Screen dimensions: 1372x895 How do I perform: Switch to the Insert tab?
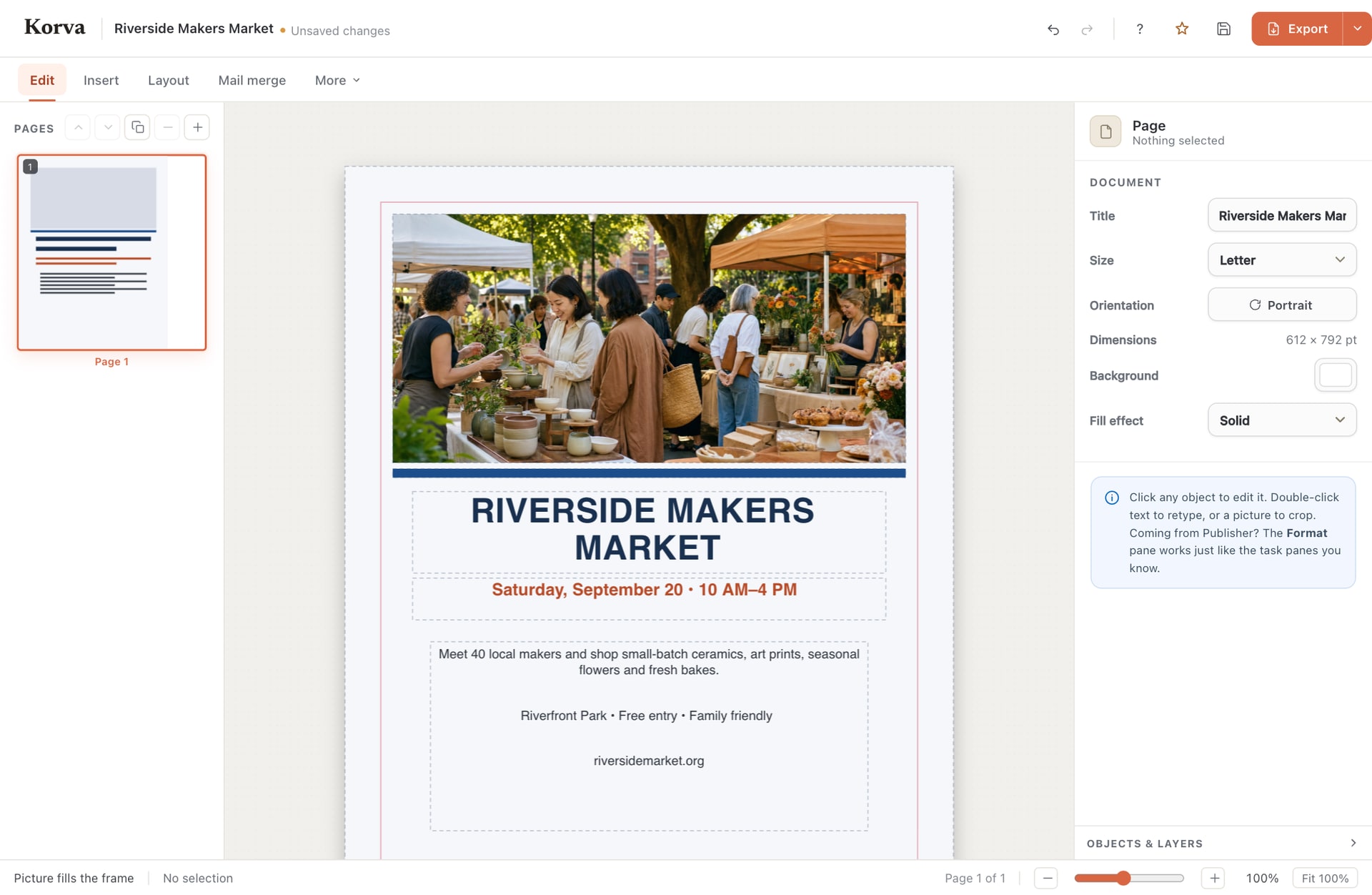point(101,81)
